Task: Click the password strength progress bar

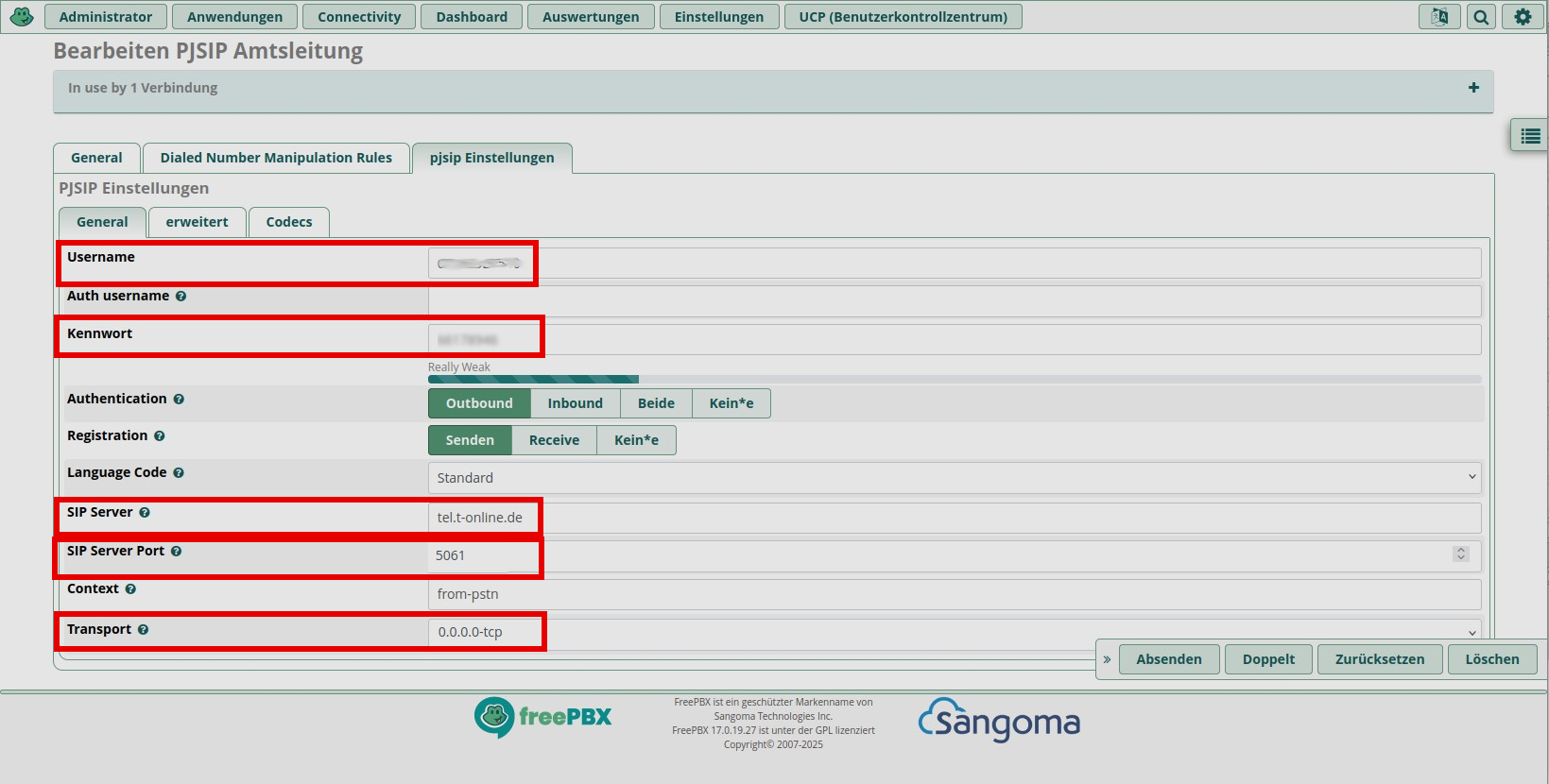Action: 954,380
